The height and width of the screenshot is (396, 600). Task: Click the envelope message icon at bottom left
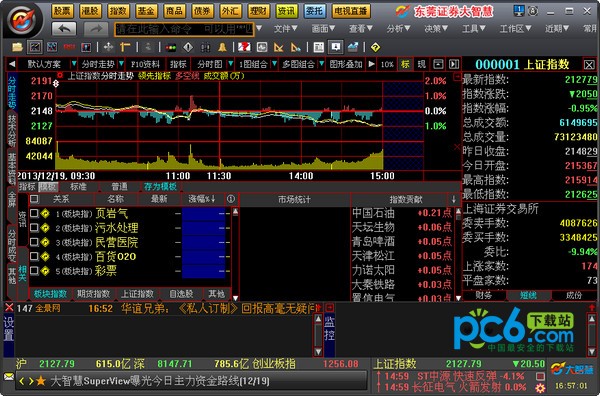(8, 376)
